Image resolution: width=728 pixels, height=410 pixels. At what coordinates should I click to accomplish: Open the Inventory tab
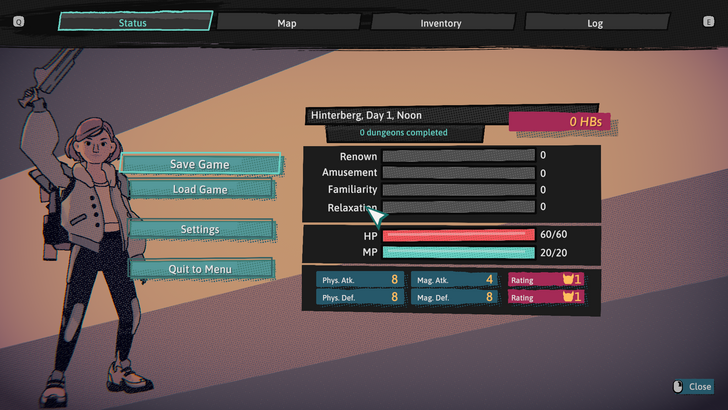pos(440,22)
